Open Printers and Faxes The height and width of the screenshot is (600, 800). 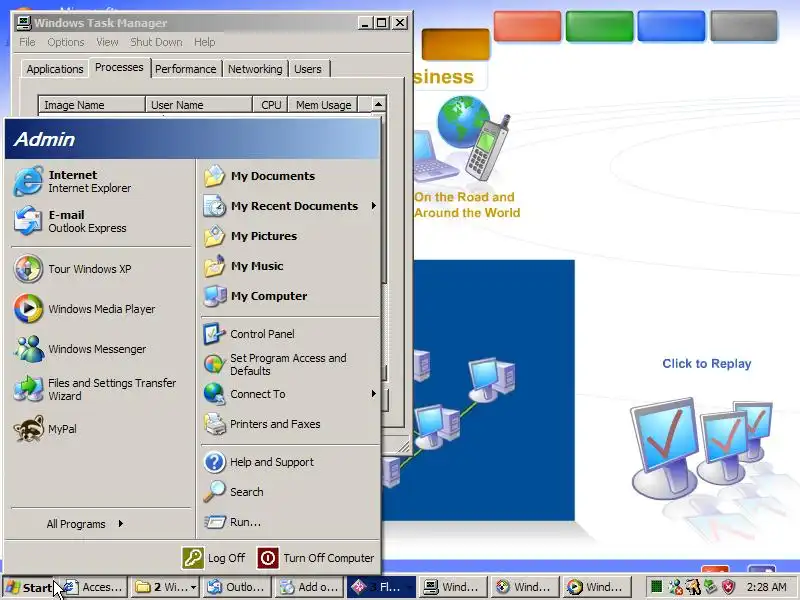(290, 424)
